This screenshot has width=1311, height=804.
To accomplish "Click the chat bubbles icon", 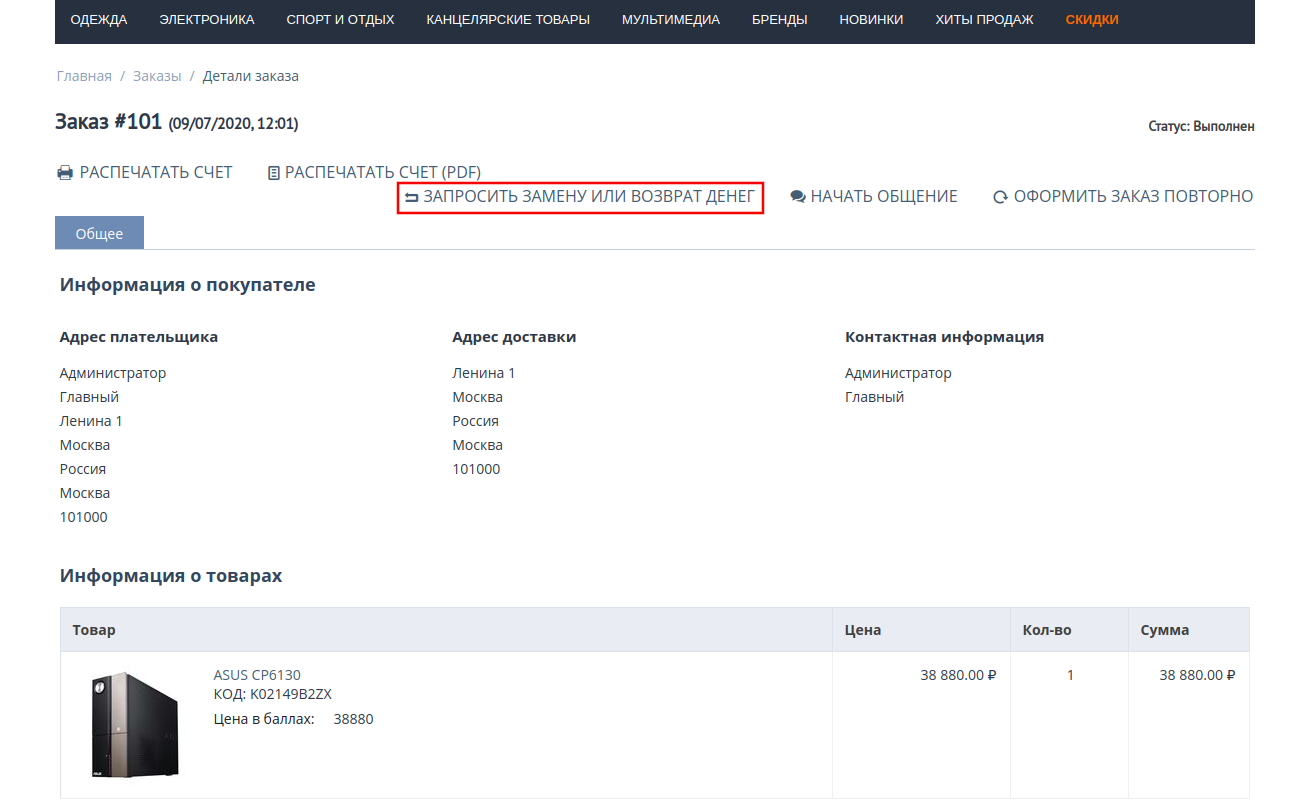I will point(798,197).
